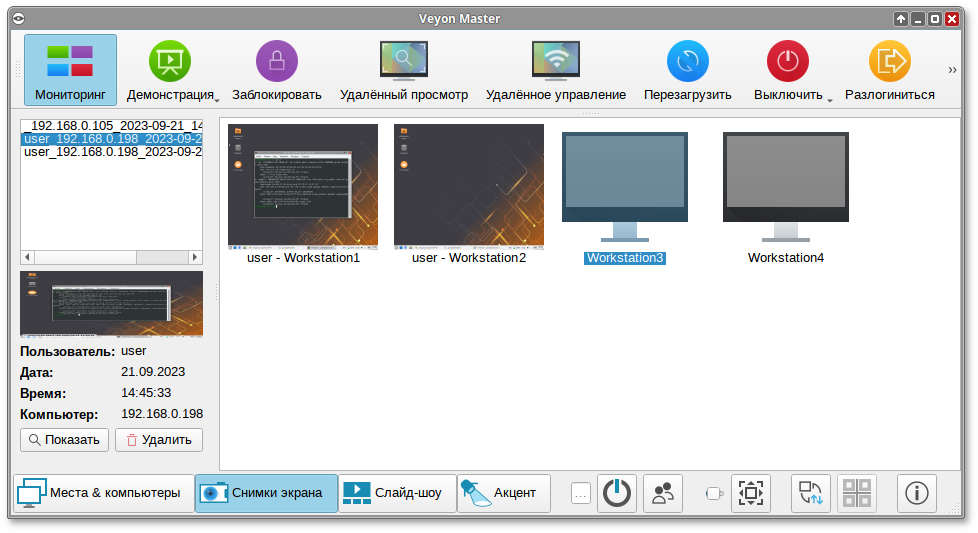This screenshot has height=533, width=978.
Task: Expand the Выключить dropdown arrow
Action: (830, 99)
